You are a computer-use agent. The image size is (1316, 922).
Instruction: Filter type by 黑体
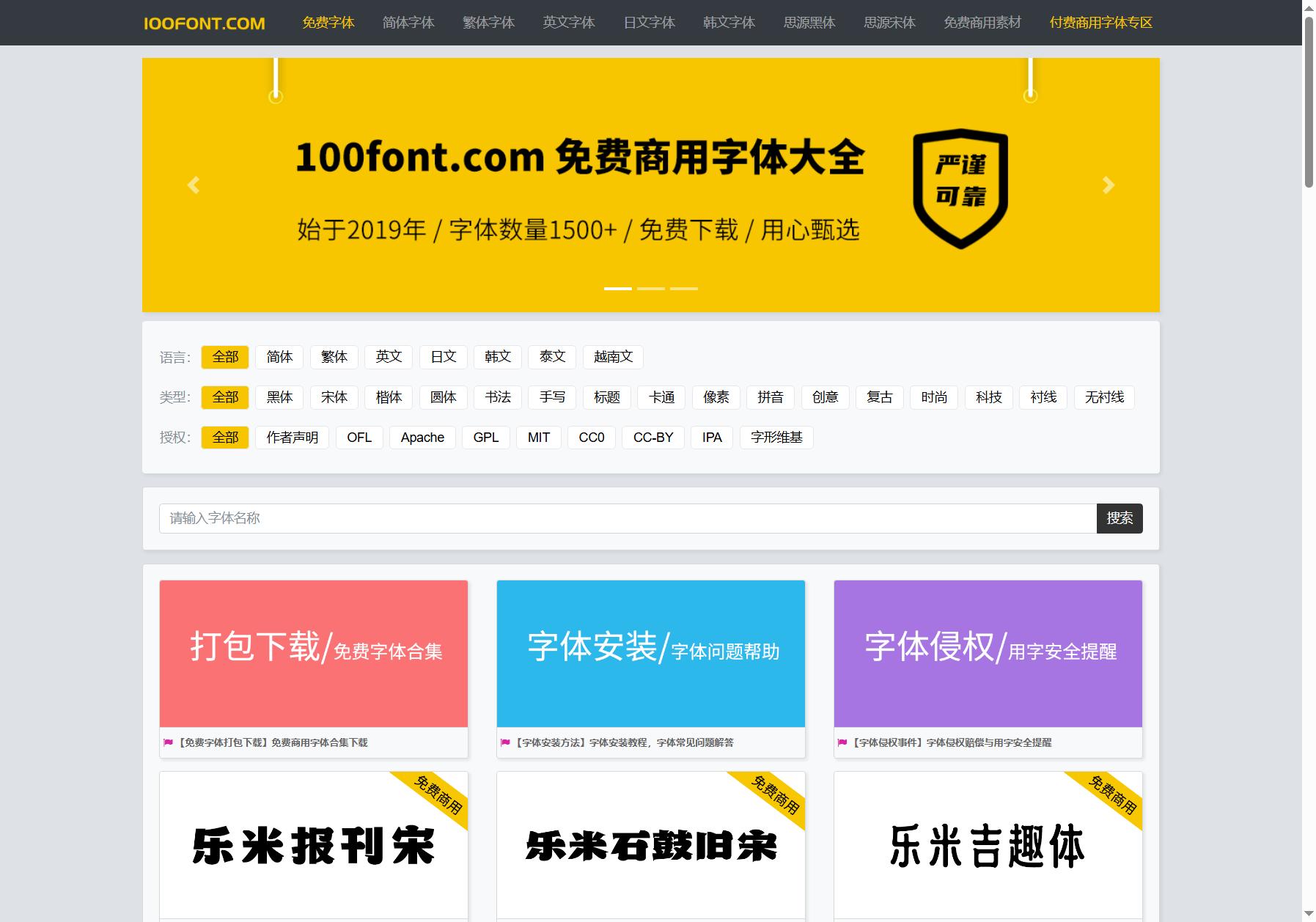[279, 397]
